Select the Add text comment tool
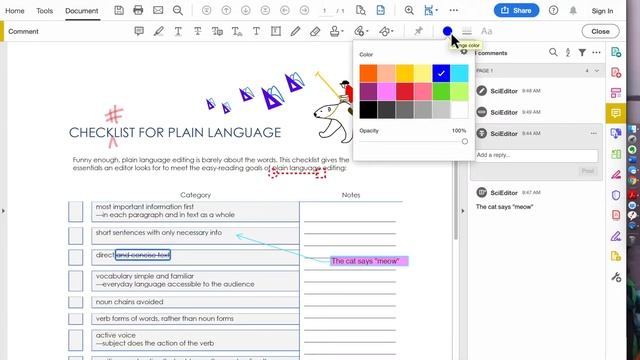The image size is (640, 360). tap(256, 31)
